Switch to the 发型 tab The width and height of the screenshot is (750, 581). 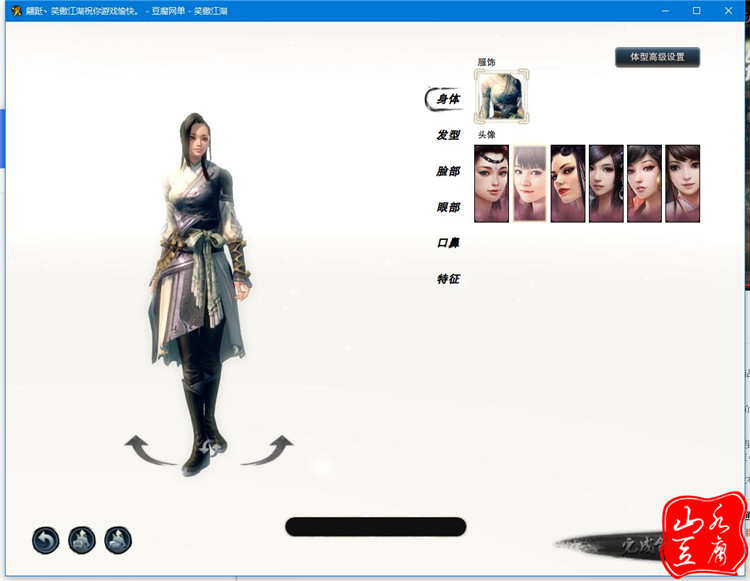coord(448,135)
